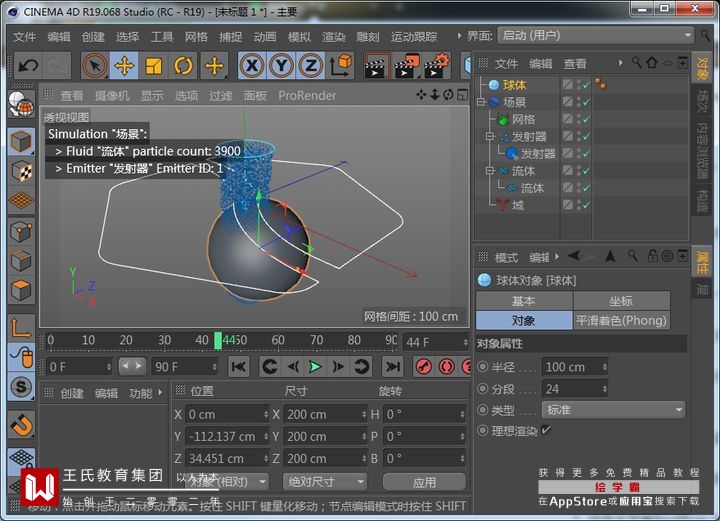
Task: Open the 渲染 menu
Action: pyautogui.click(x=333, y=37)
